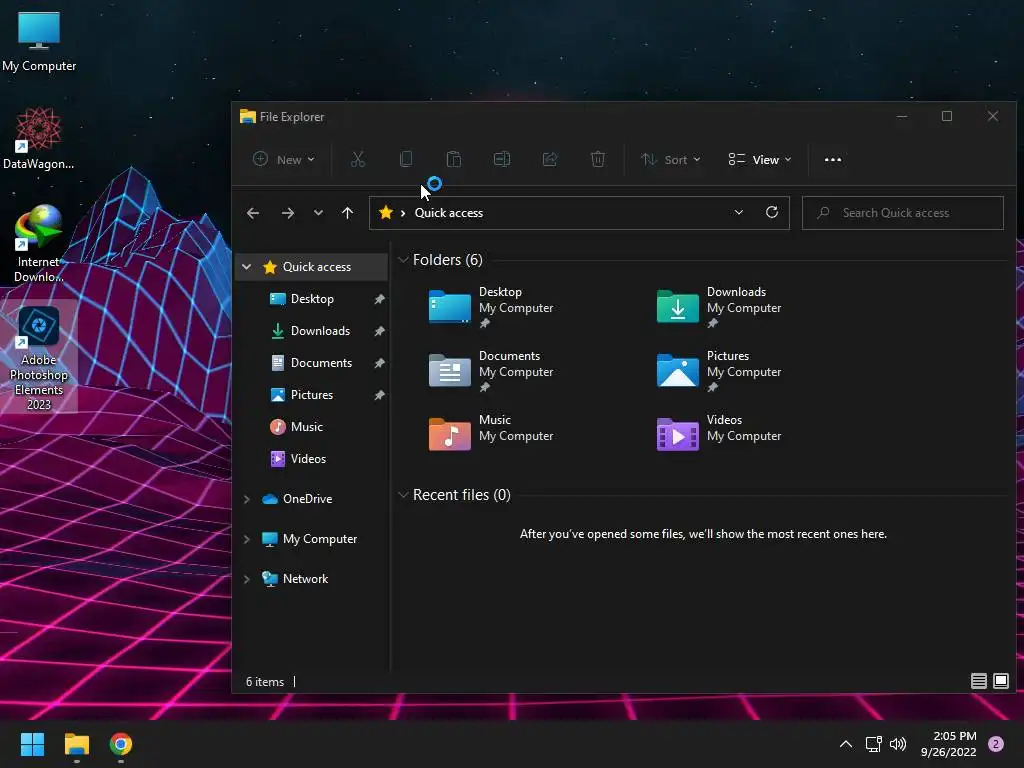
Task: Open the Documents folder tile in Folders
Action: 490,371
